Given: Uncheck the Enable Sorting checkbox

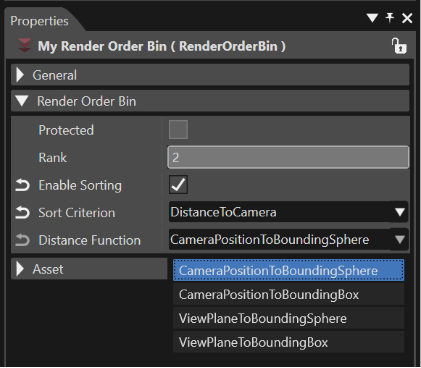Looking at the screenshot, I should pos(178,185).
